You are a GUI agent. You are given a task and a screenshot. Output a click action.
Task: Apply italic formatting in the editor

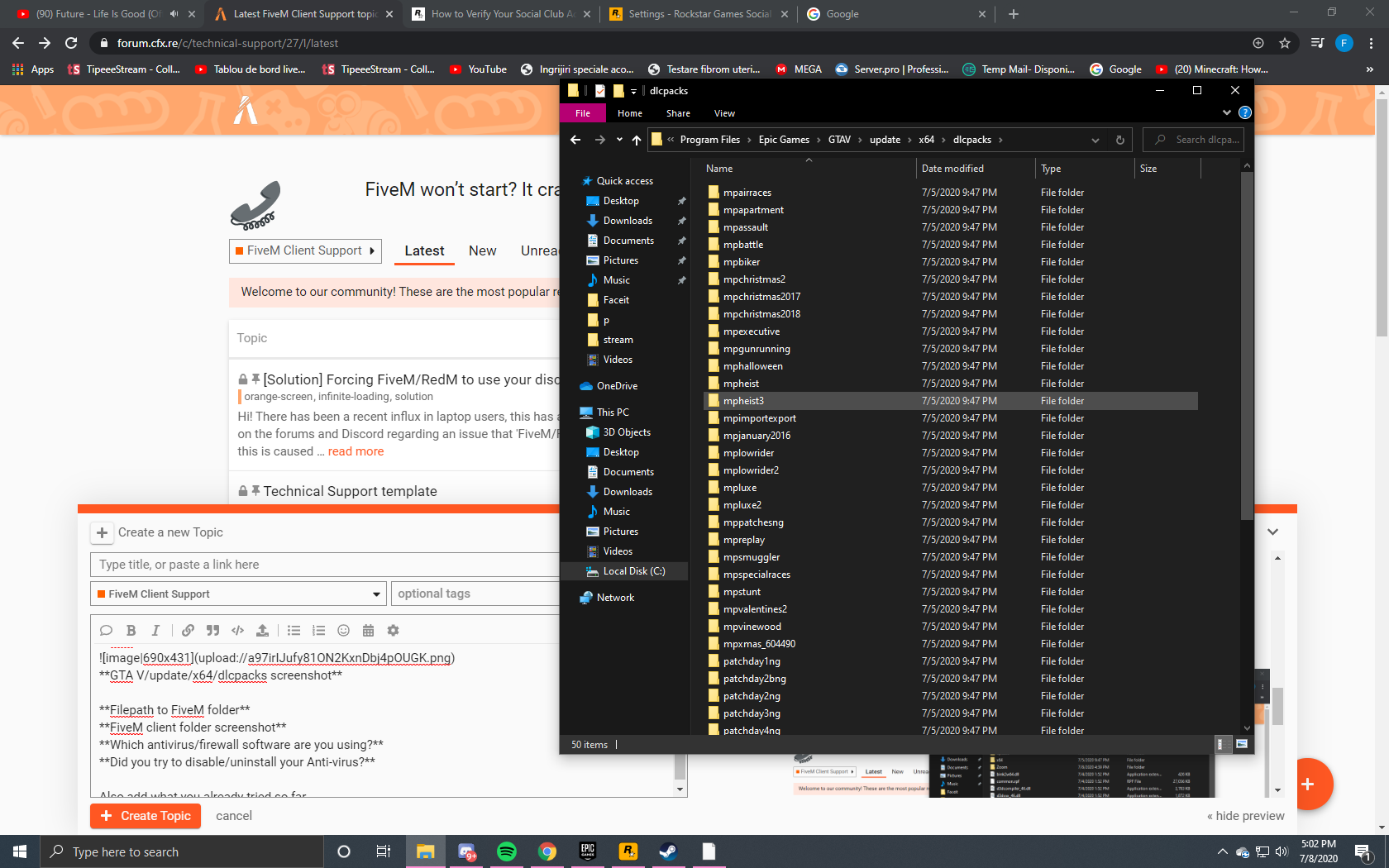coord(155,631)
